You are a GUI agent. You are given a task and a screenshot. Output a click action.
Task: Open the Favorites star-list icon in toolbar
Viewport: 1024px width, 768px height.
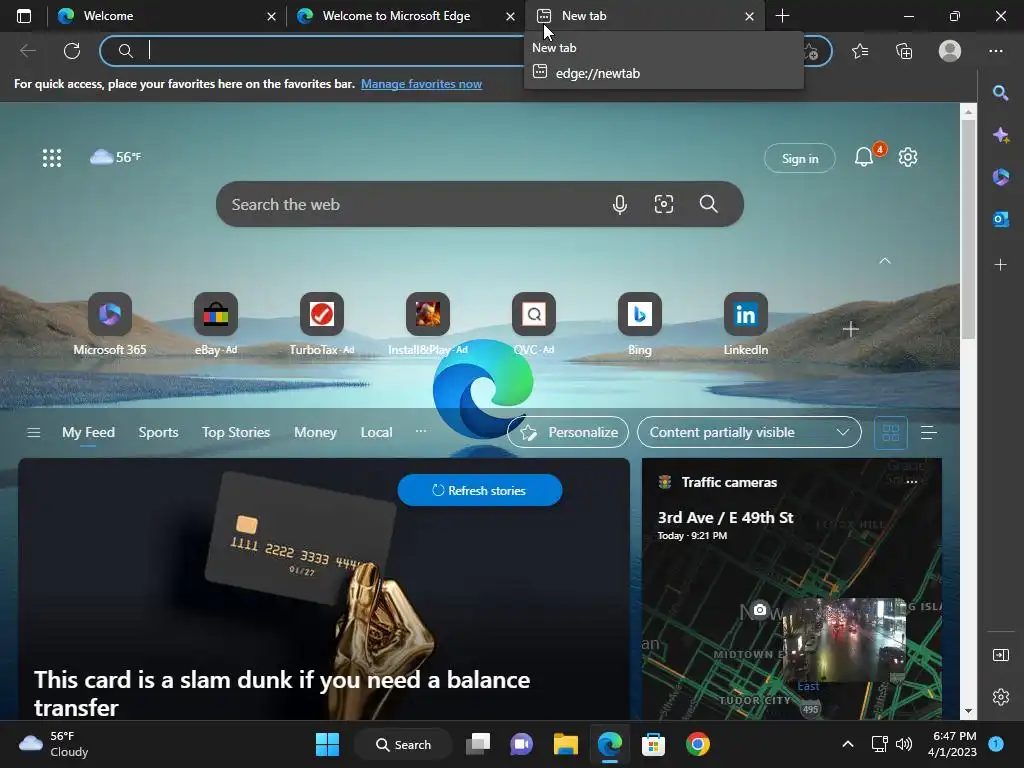(x=860, y=51)
